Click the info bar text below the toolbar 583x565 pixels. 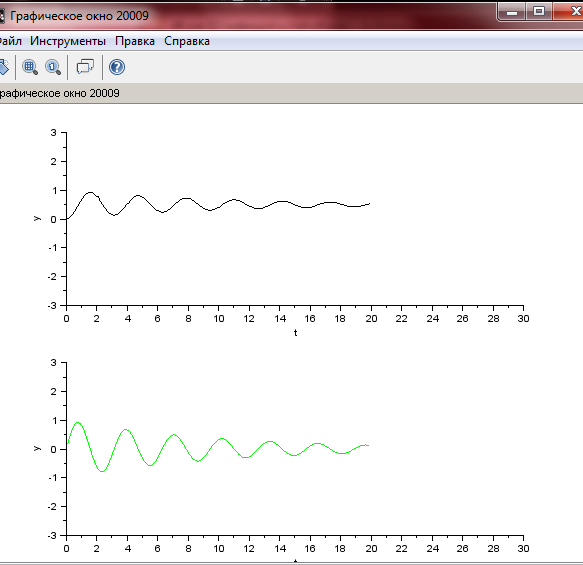tap(59, 93)
